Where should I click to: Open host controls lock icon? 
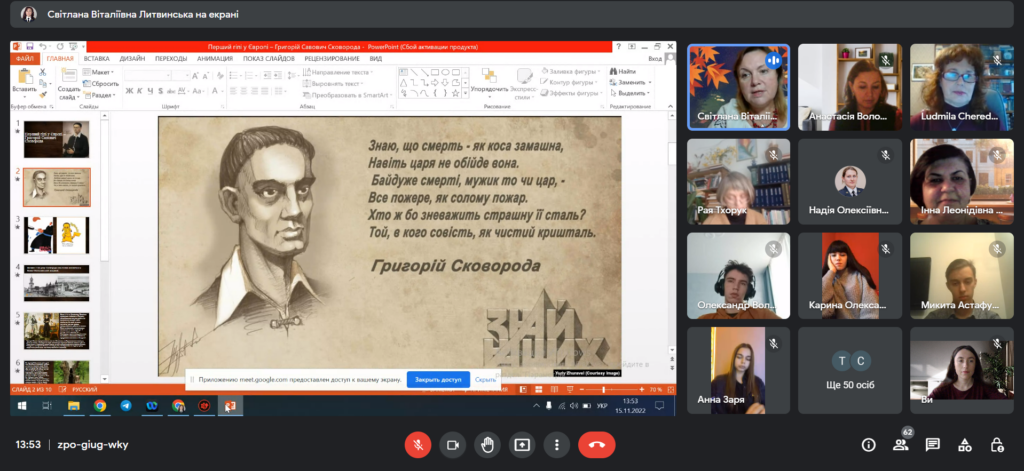tap(996, 445)
